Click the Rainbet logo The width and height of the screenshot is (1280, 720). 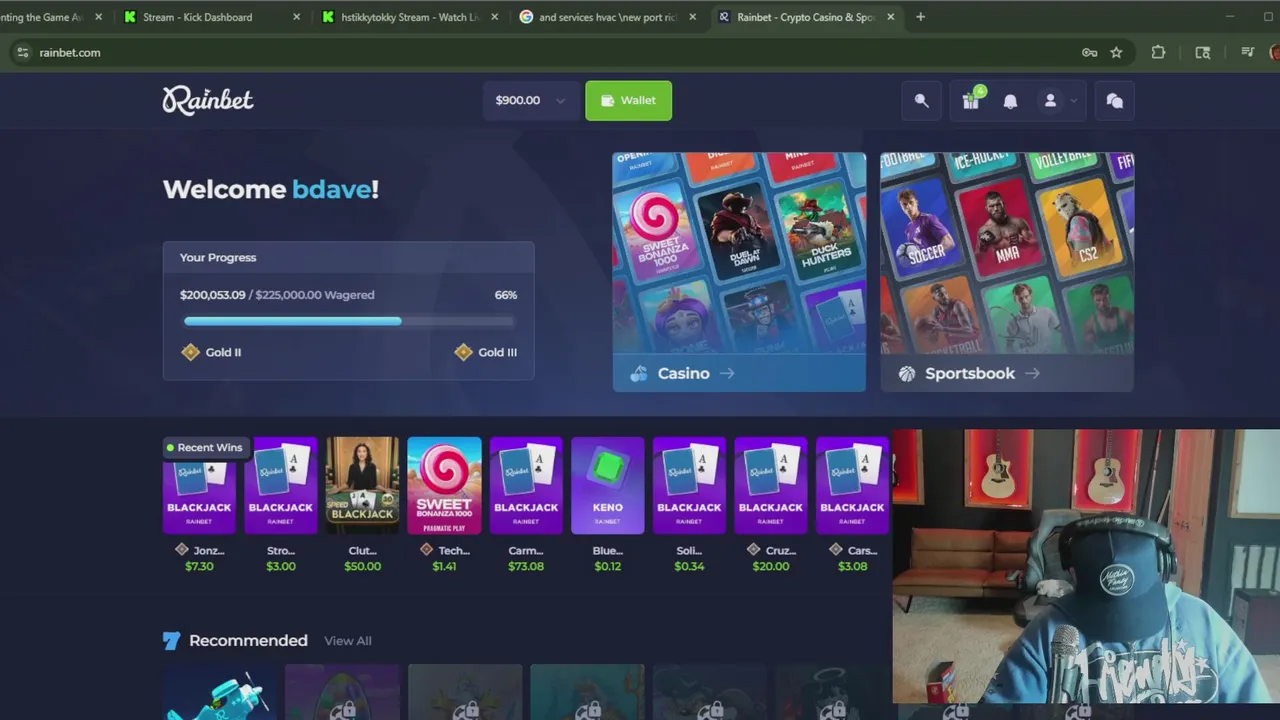point(208,100)
